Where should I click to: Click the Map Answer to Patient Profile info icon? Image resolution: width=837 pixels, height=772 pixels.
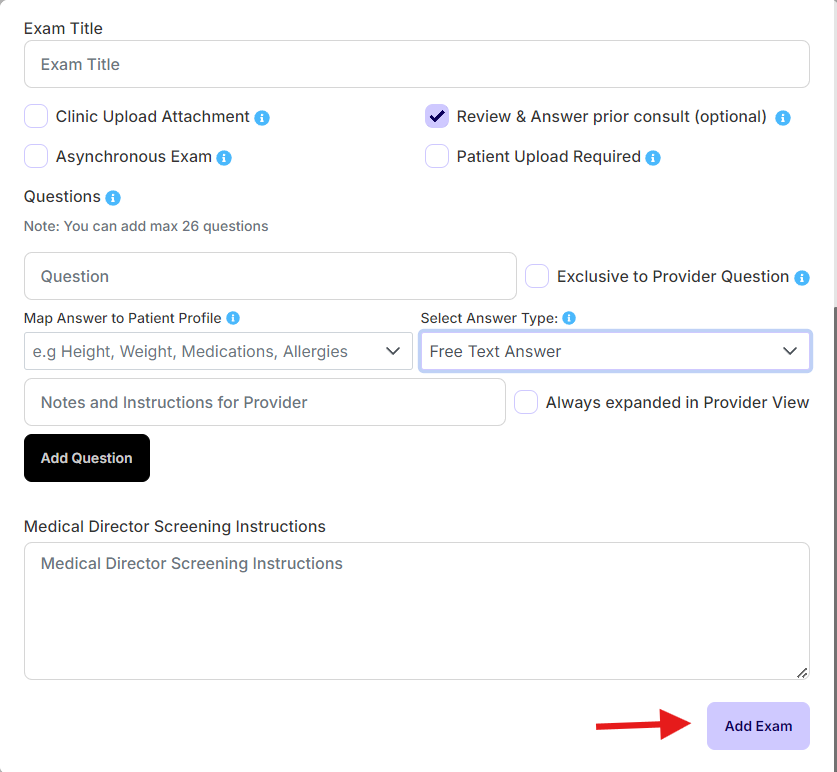tap(232, 318)
